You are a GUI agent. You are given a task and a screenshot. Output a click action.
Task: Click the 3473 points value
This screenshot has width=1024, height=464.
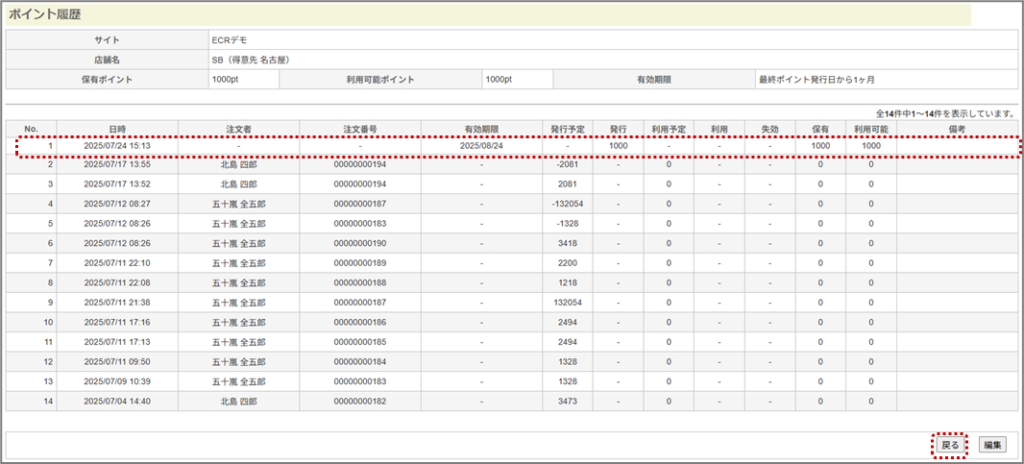point(567,401)
